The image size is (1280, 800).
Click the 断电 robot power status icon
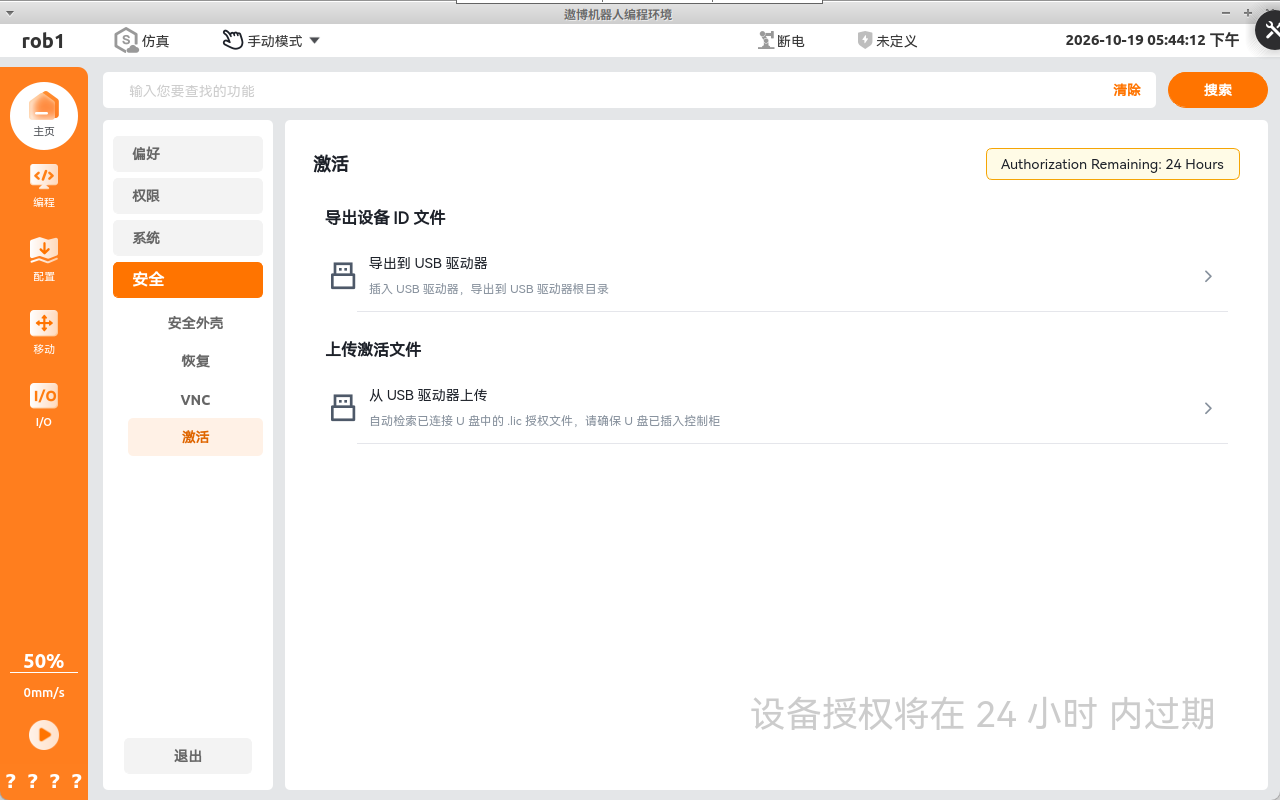tap(766, 41)
